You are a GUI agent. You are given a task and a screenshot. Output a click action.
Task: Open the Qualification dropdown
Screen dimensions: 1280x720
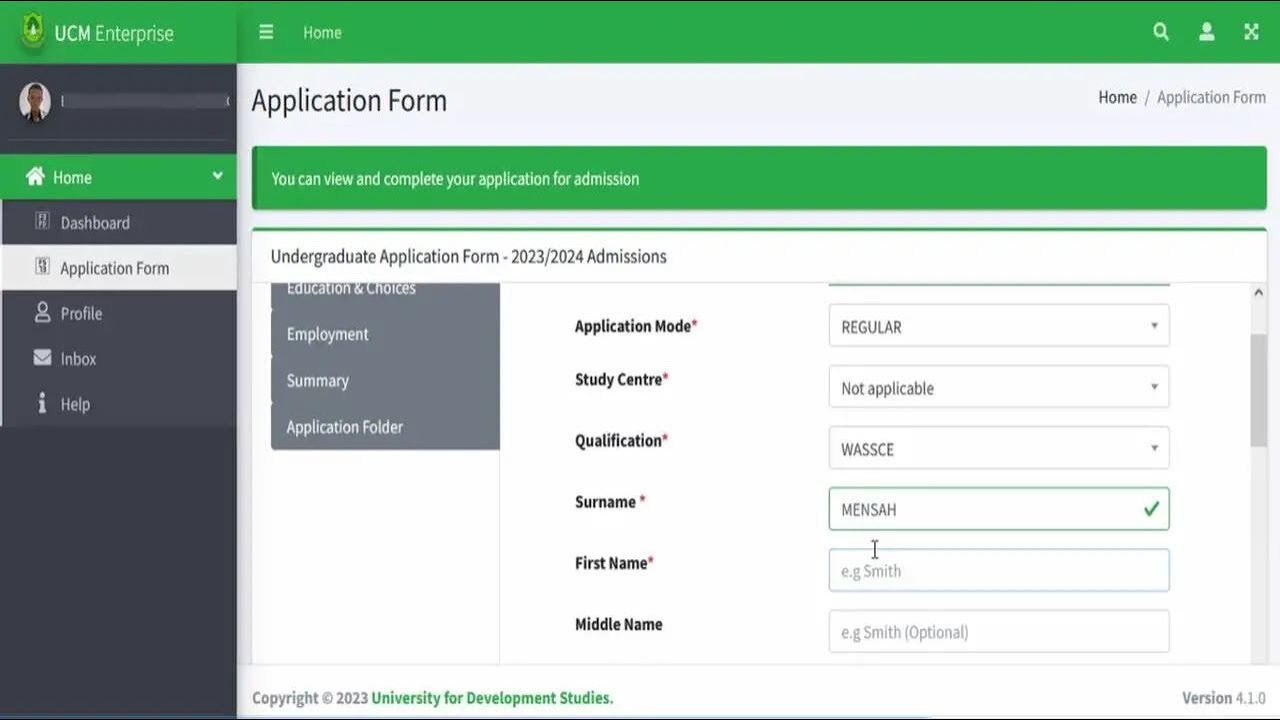[999, 448]
